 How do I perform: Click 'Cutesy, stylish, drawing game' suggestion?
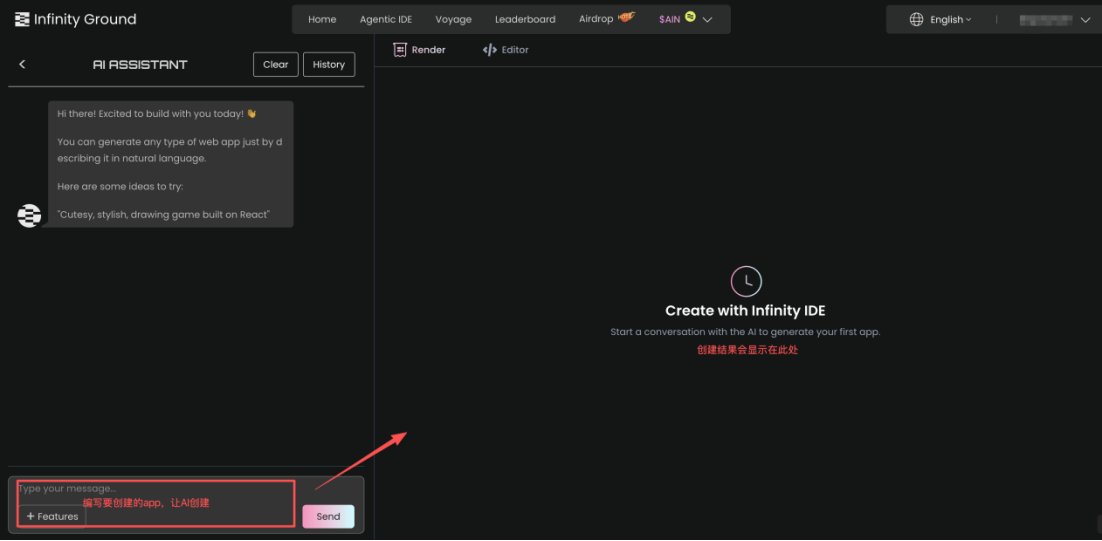(x=164, y=215)
